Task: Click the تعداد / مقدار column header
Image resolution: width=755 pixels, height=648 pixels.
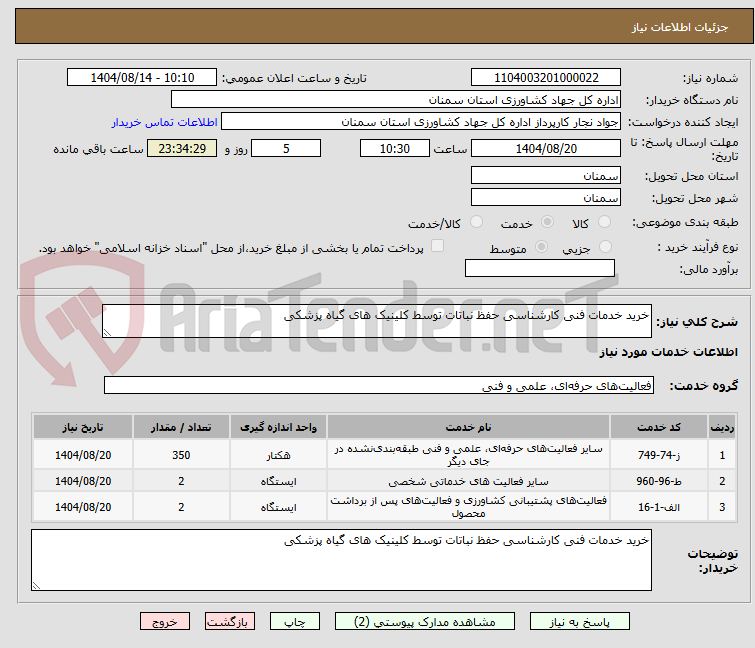Action: click(181, 428)
